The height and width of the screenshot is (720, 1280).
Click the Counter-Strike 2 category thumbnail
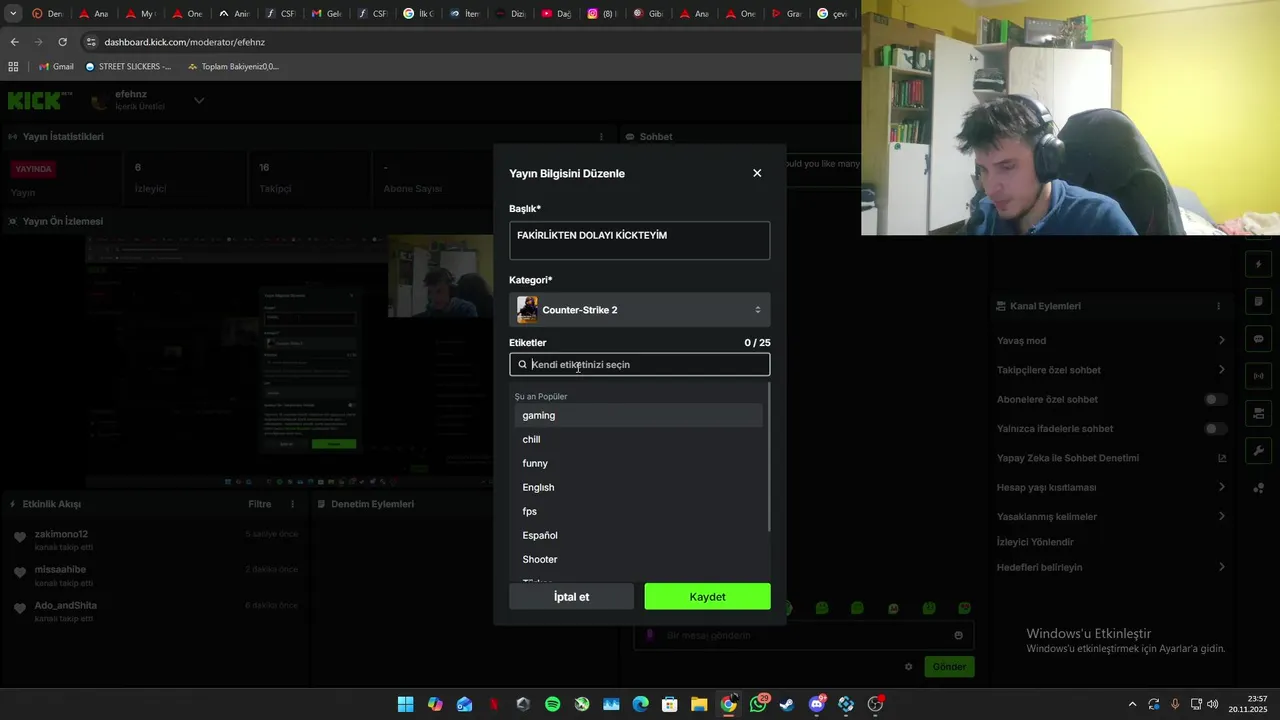(527, 310)
